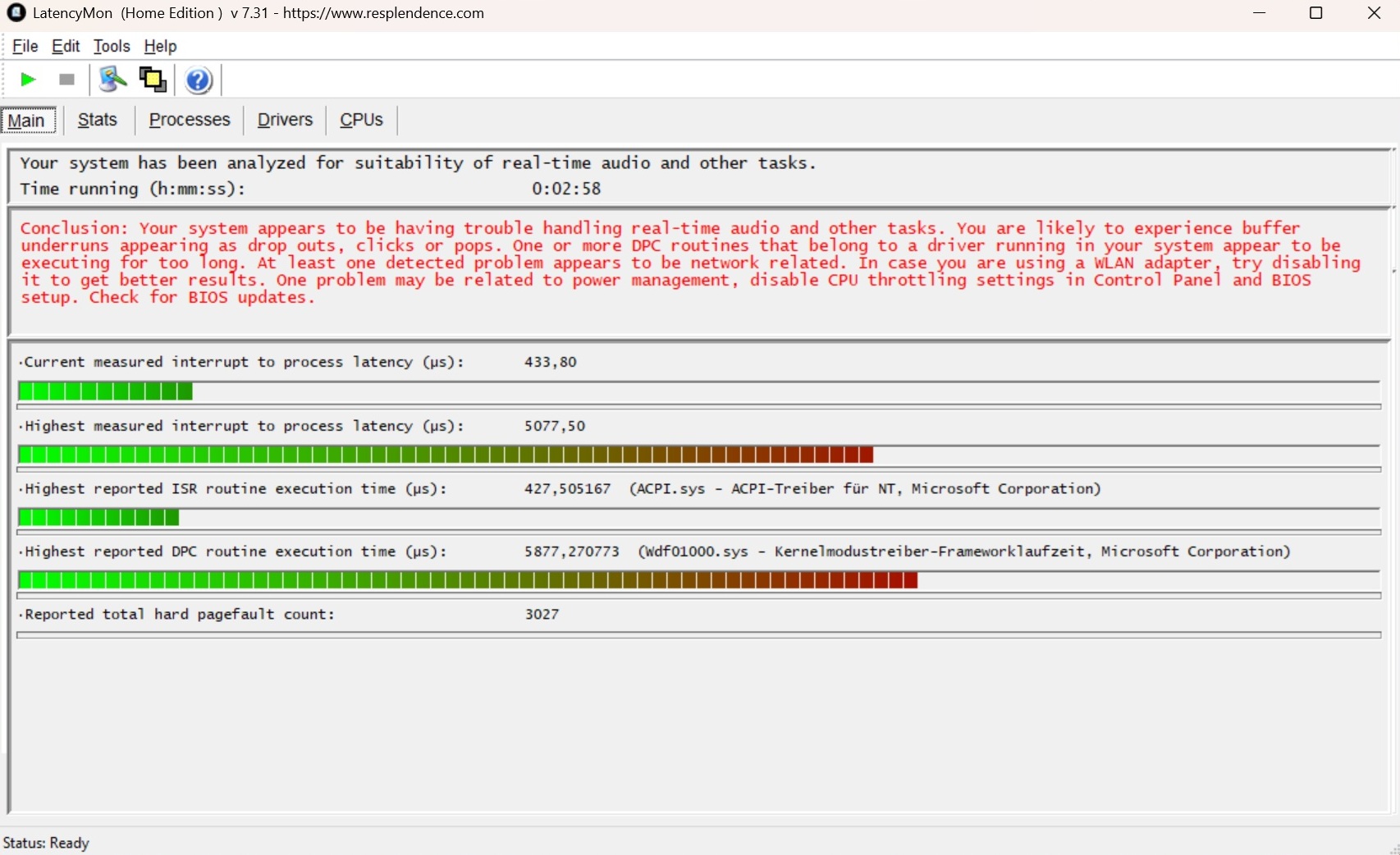This screenshot has height=855, width=1400.
Task: Open the Help menu
Action: [x=160, y=47]
